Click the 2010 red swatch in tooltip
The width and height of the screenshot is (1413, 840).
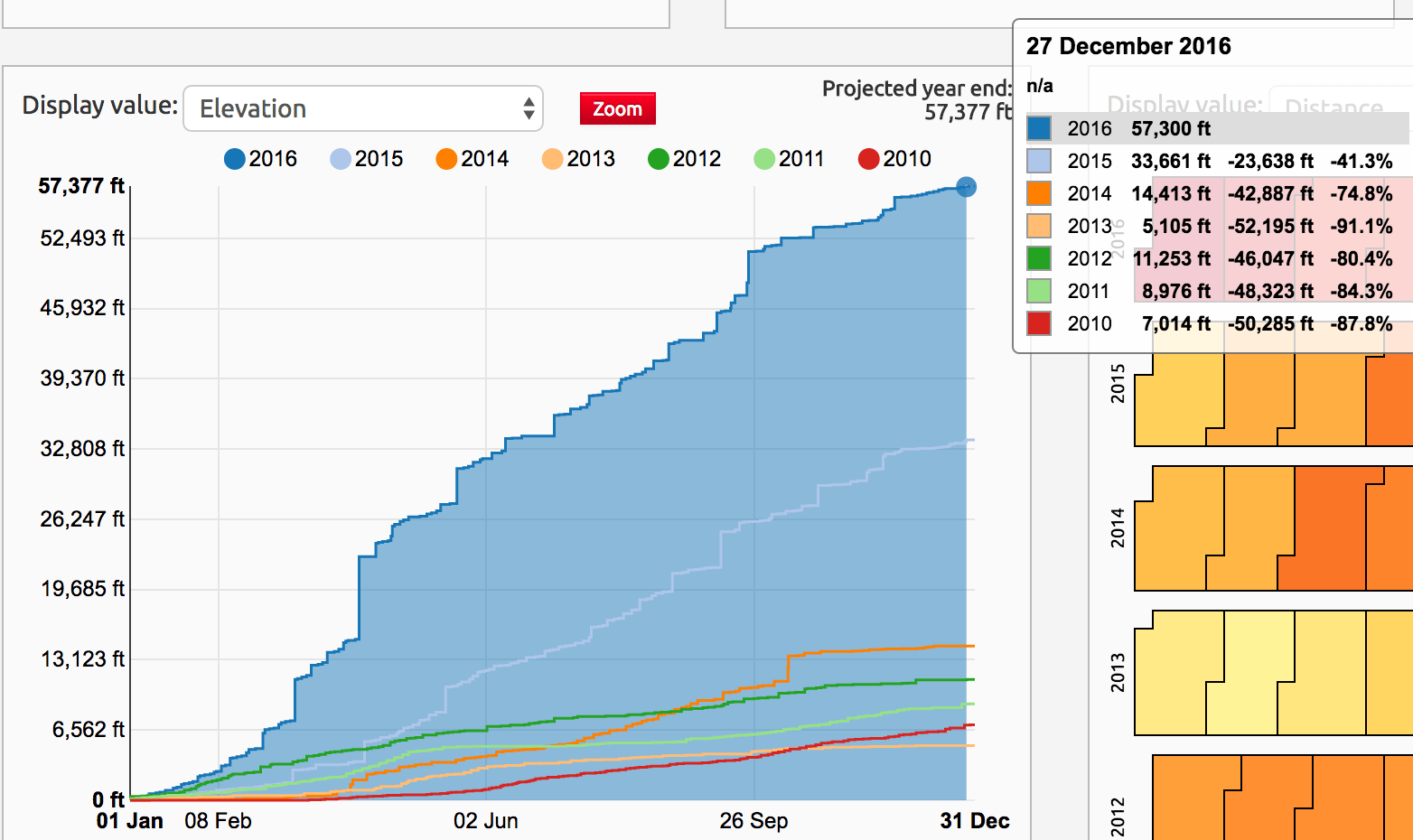pos(1039,323)
